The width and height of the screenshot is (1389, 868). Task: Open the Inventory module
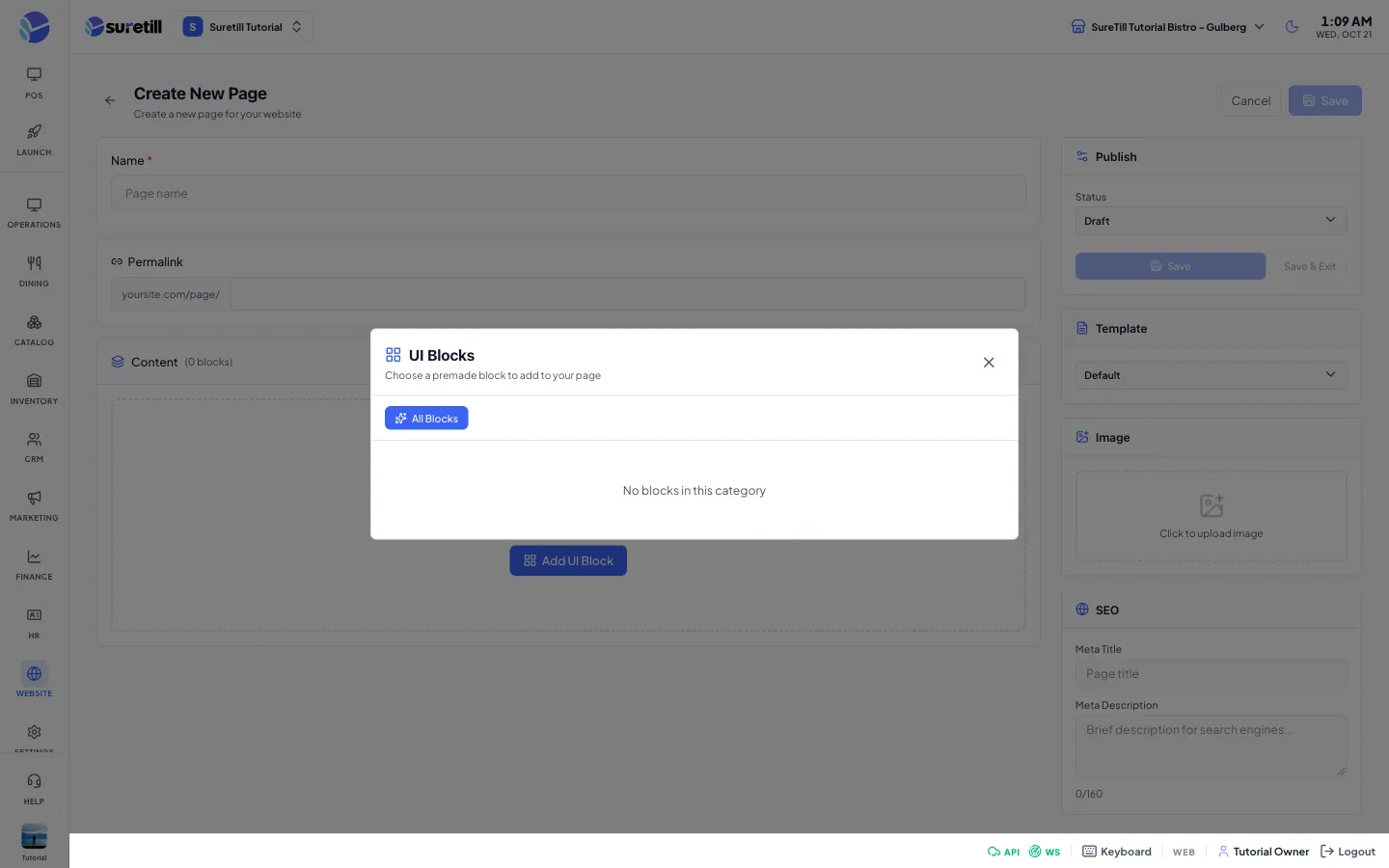tap(34, 390)
